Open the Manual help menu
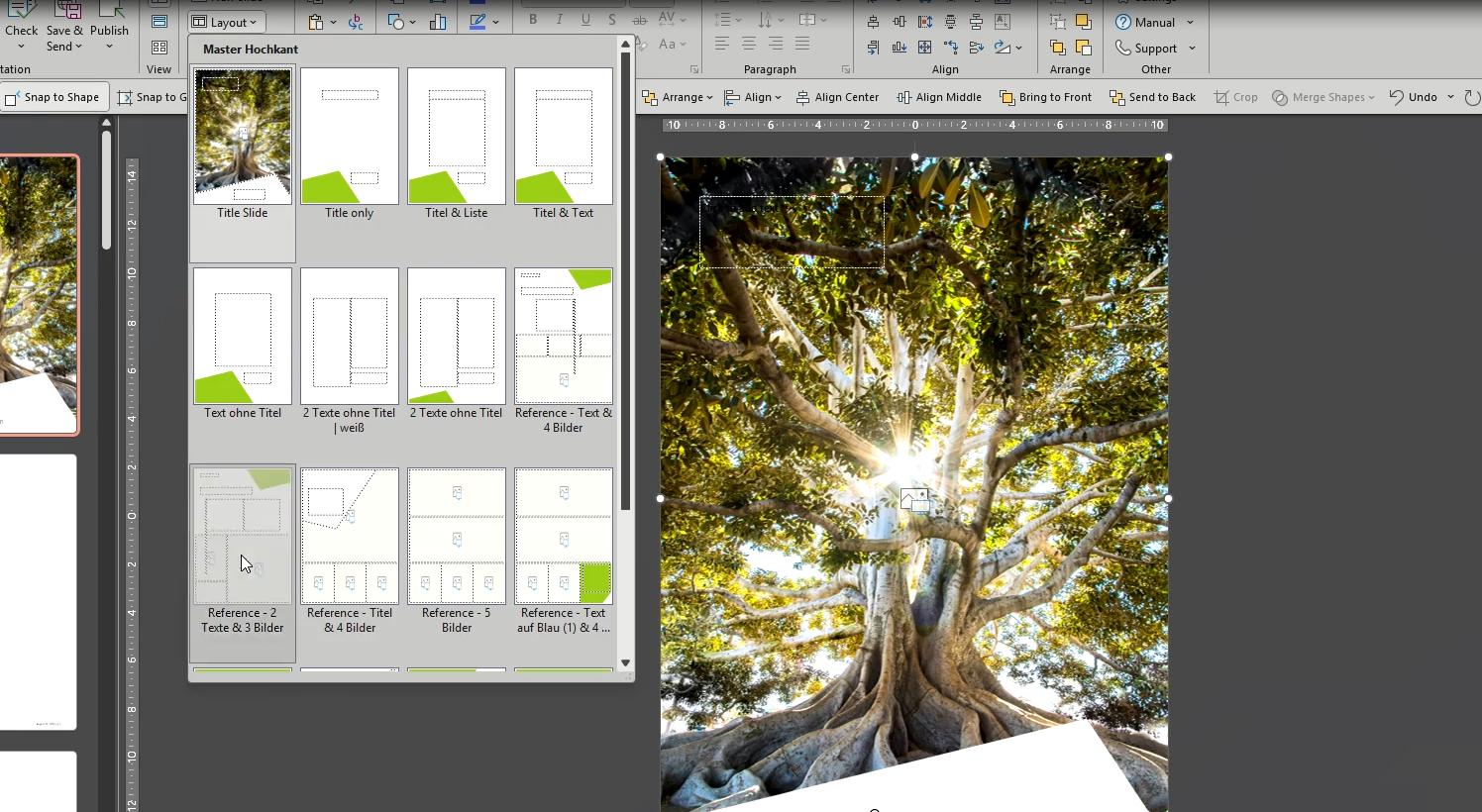The height and width of the screenshot is (812, 1482). pyautogui.click(x=1154, y=22)
